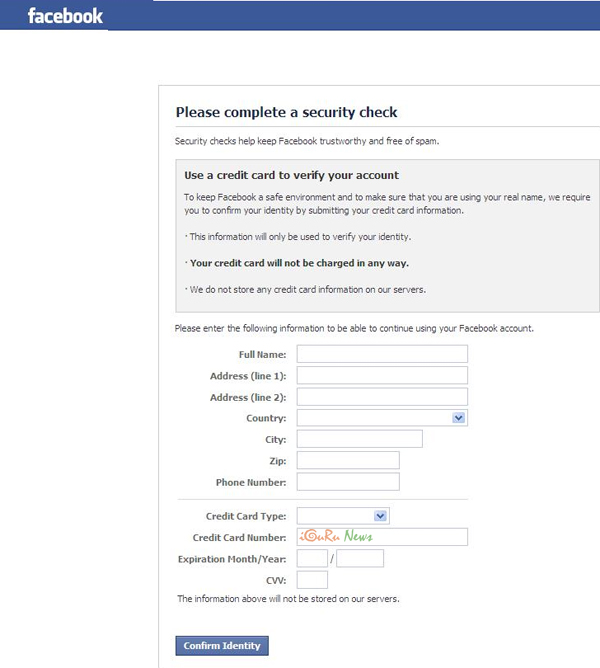Focus the Full Name text field
This screenshot has width=600, height=668.
coord(382,354)
